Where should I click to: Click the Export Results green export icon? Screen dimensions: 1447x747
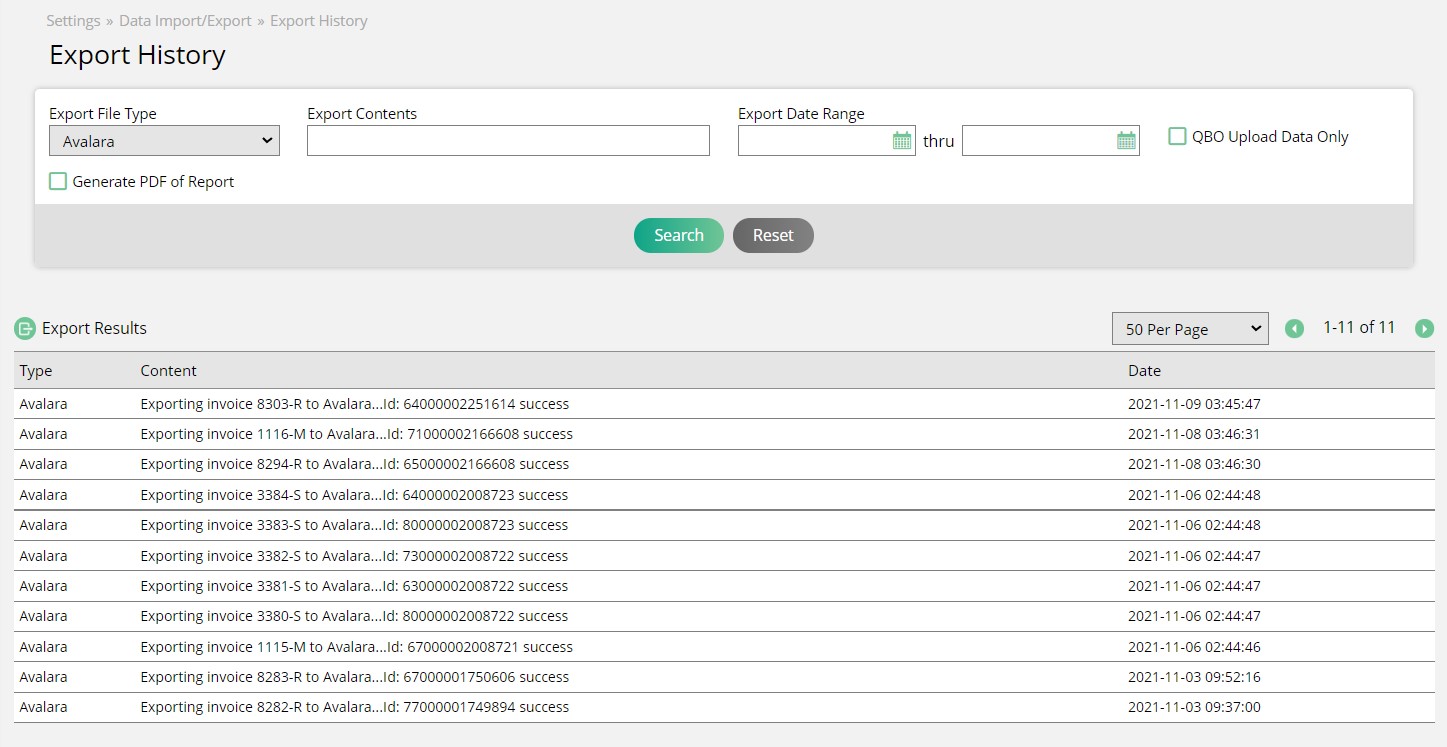point(25,329)
